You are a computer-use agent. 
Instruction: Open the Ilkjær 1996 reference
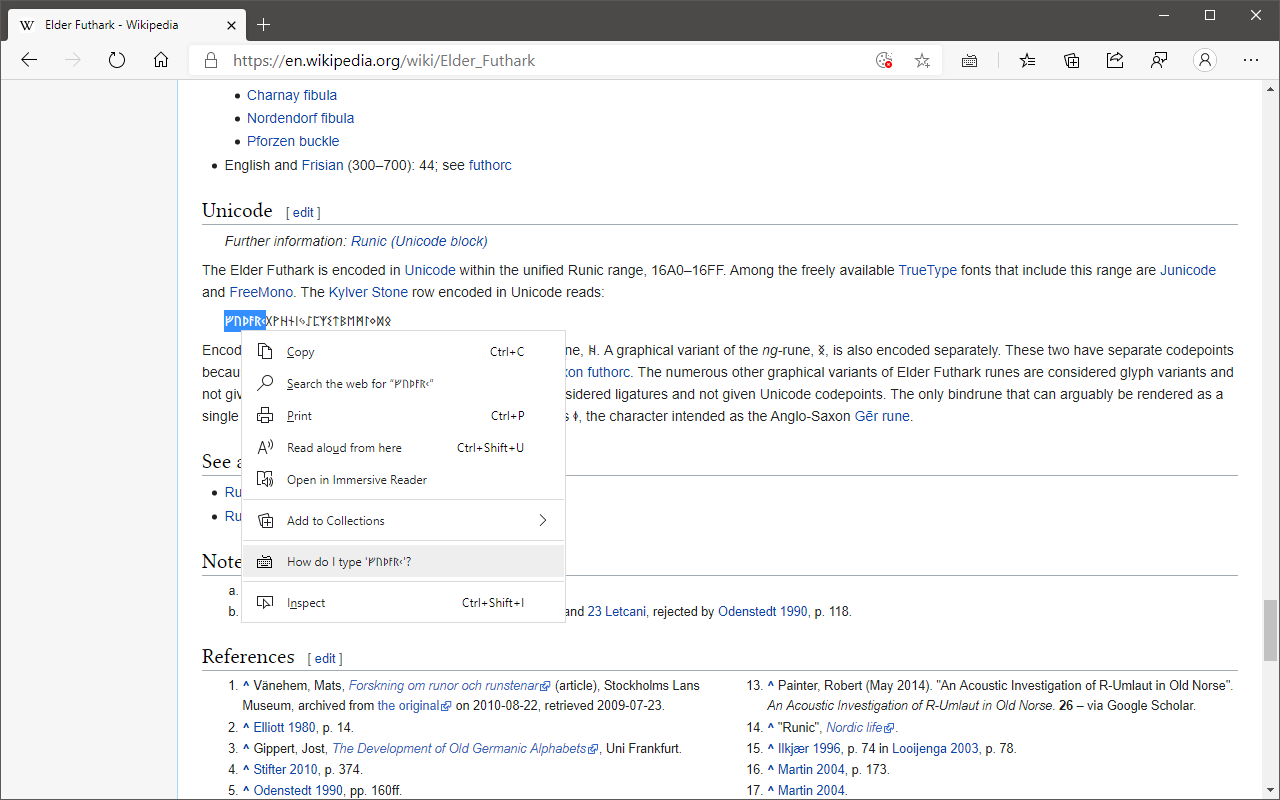pyautogui.click(x=809, y=748)
